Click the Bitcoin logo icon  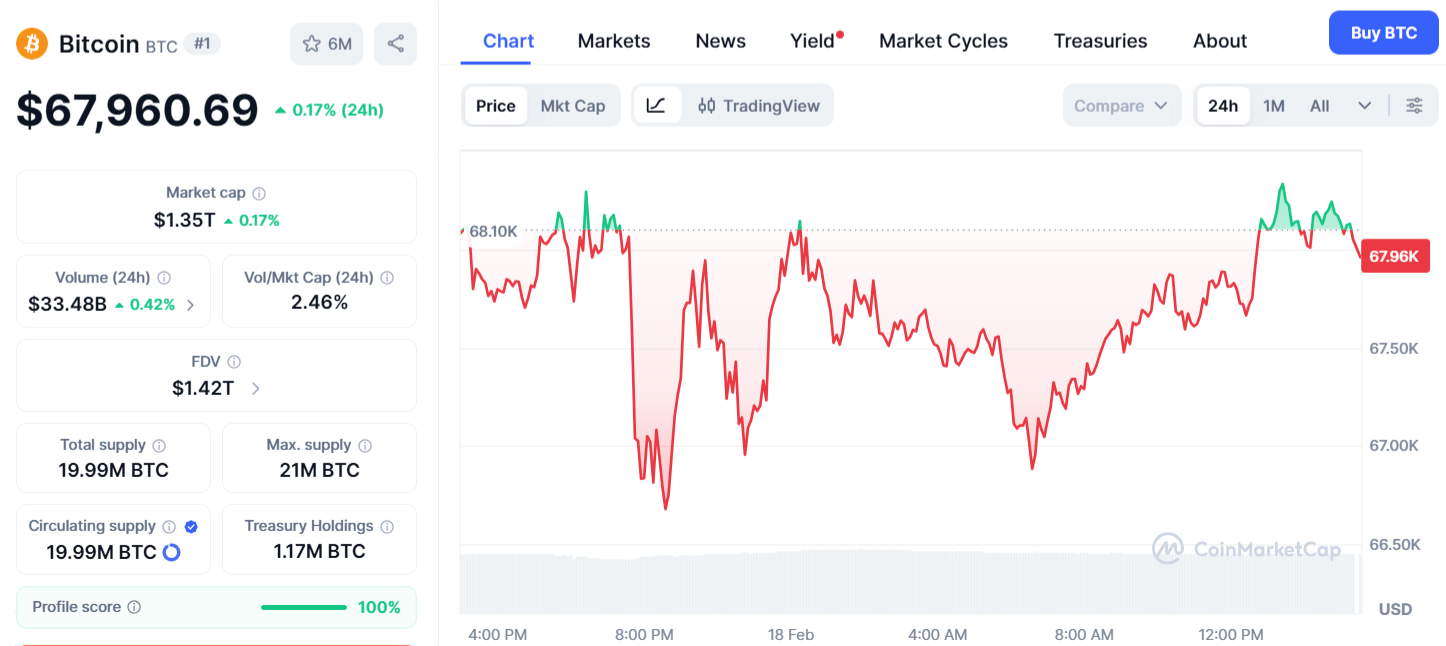[x=30, y=43]
